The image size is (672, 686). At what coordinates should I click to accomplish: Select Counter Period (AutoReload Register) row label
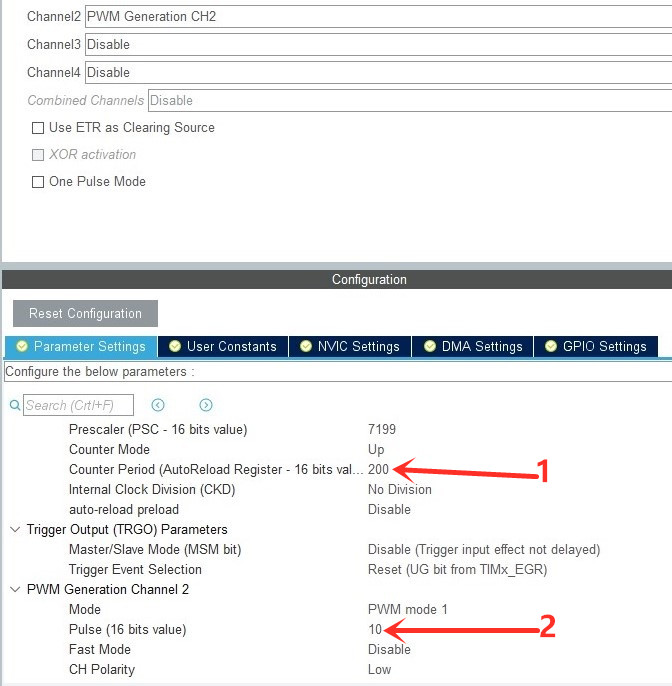tap(216, 469)
